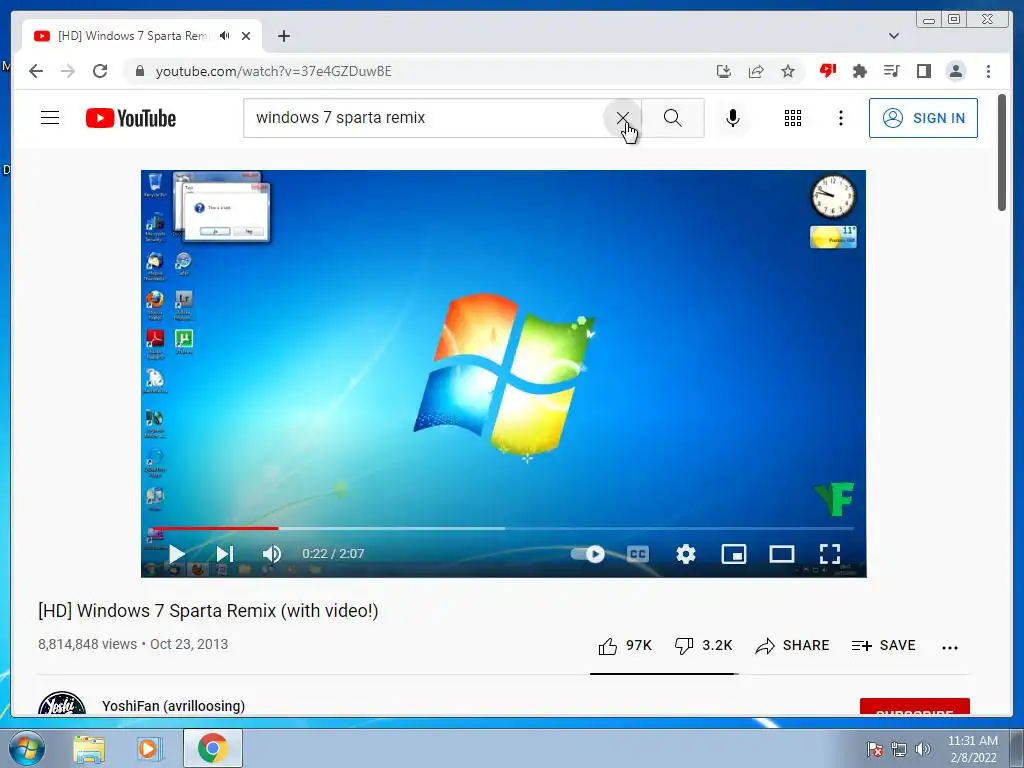Click the Chrome taskbar button
The width and height of the screenshot is (1024, 768).
point(212,748)
